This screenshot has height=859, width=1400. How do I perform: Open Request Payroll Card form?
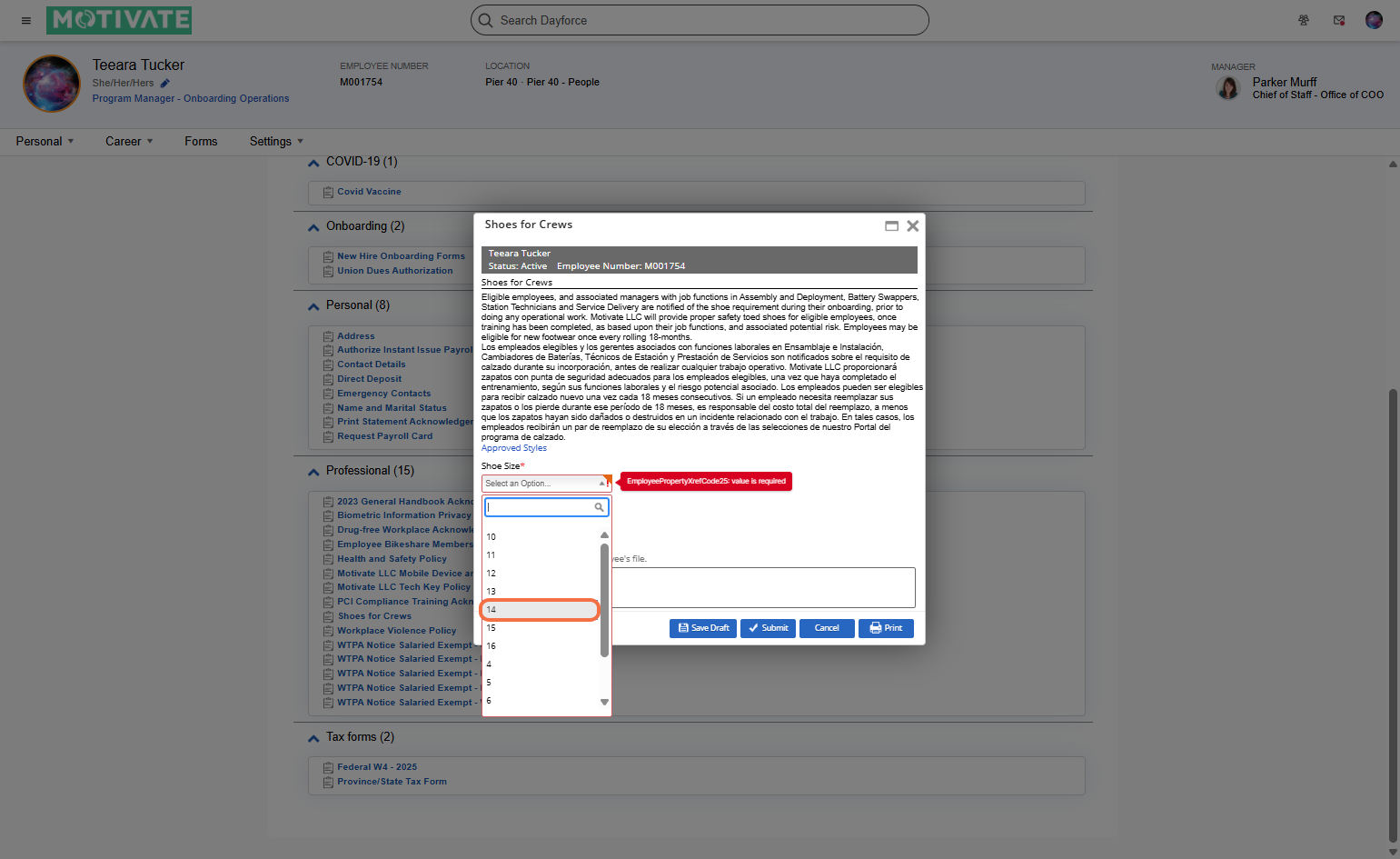click(x=384, y=436)
